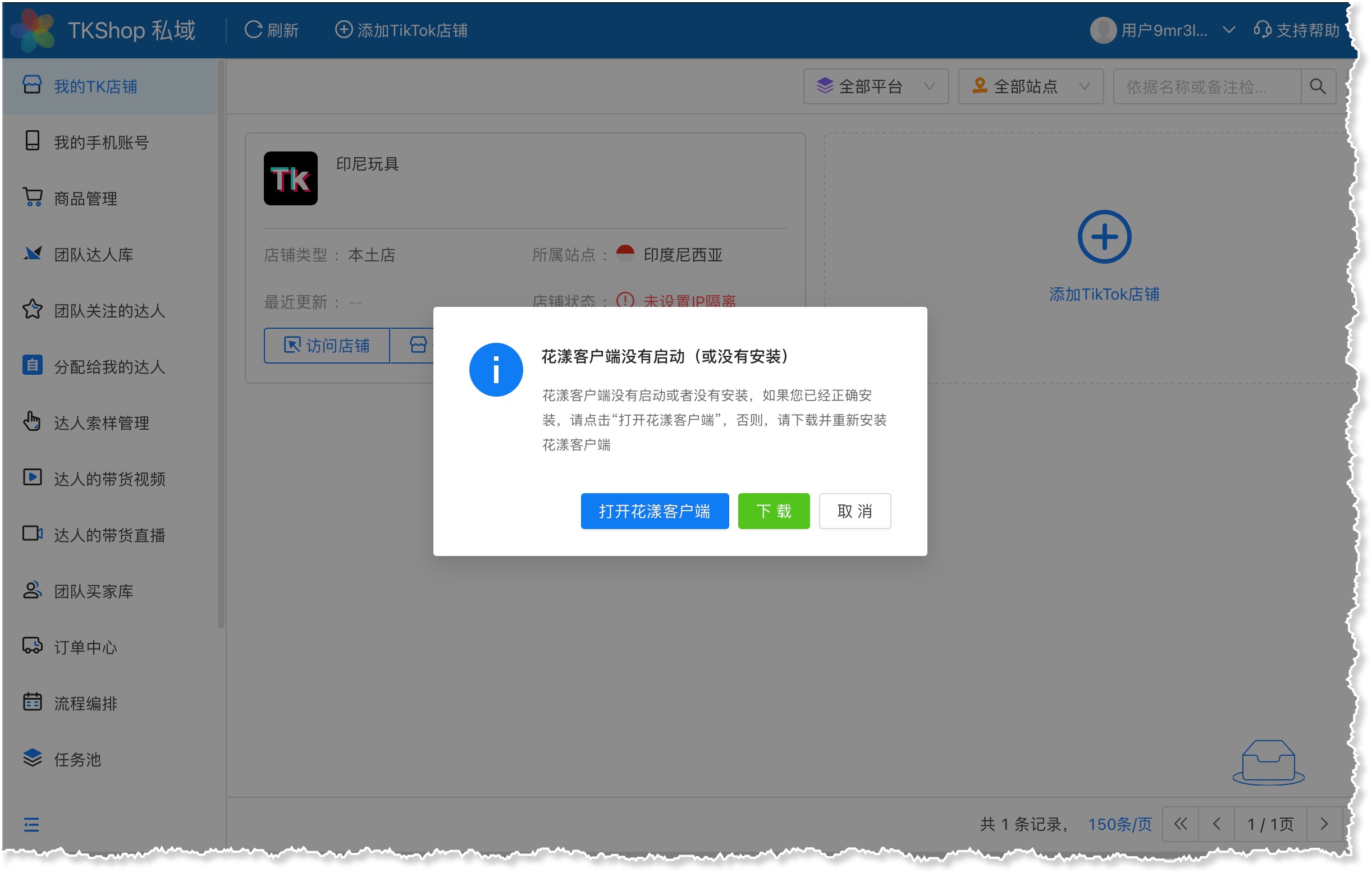Open 我的手机账号 sidebar item
Viewport: 1372px width, 873px height.
coord(109,143)
